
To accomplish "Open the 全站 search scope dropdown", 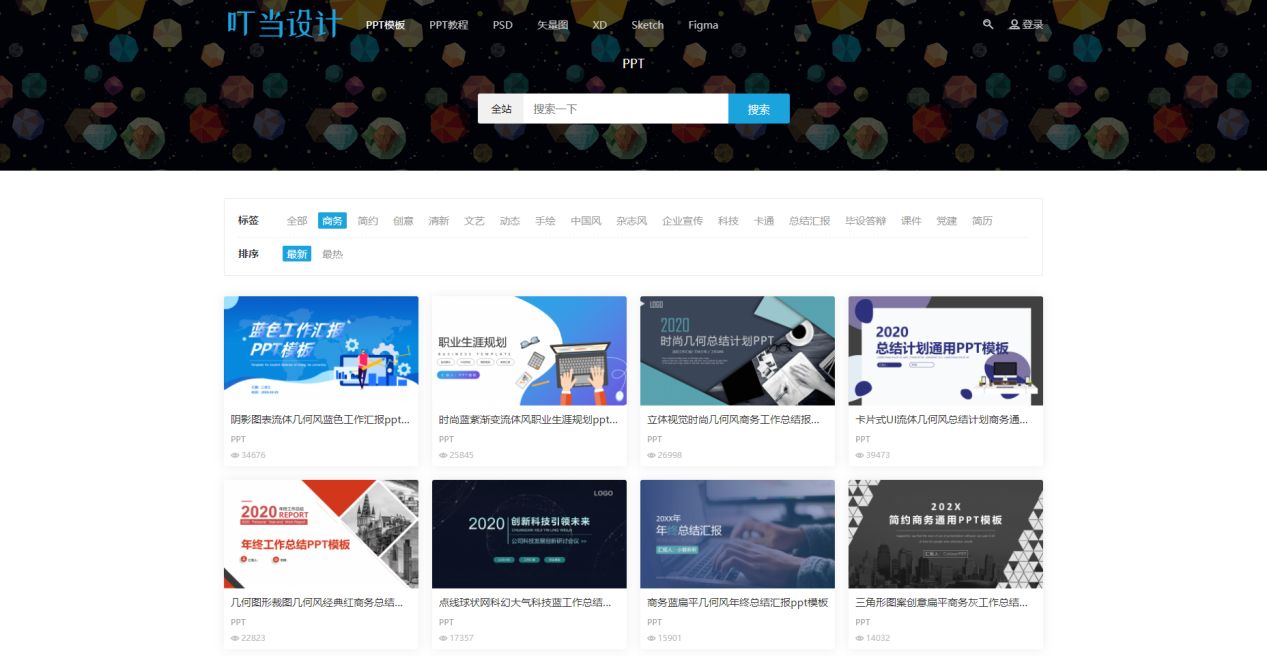I will click(501, 107).
